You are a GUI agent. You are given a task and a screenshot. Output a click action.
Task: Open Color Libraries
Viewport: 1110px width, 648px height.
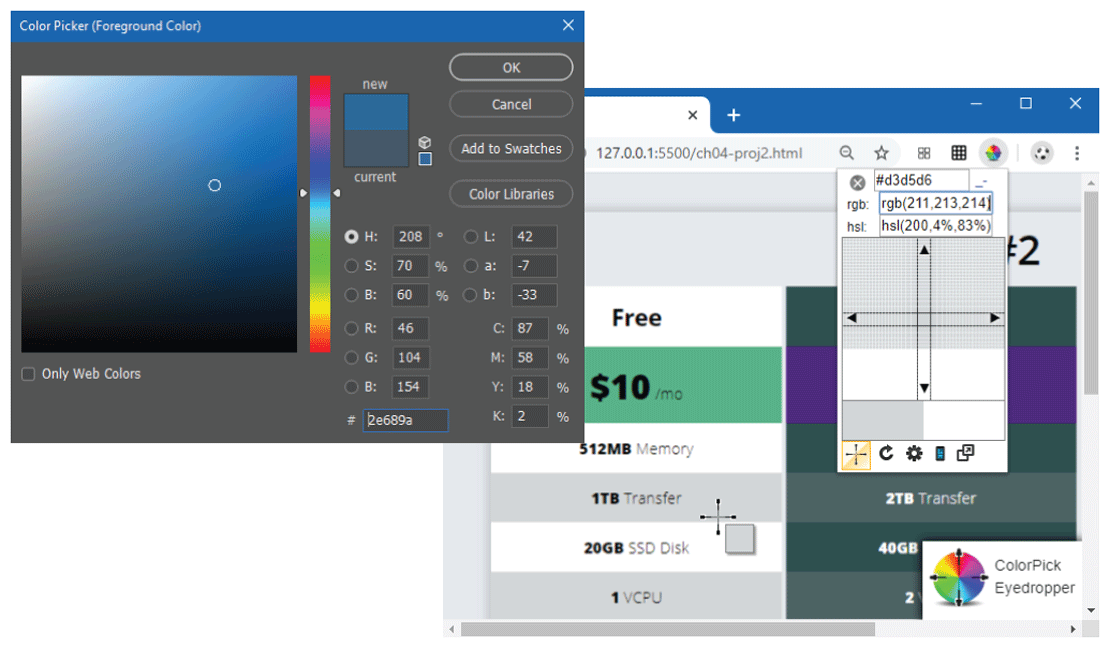(x=511, y=194)
